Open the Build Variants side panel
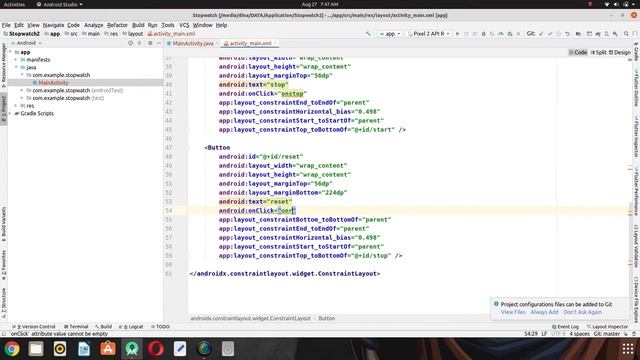Viewport: 640px width, 360px height. coord(3,224)
